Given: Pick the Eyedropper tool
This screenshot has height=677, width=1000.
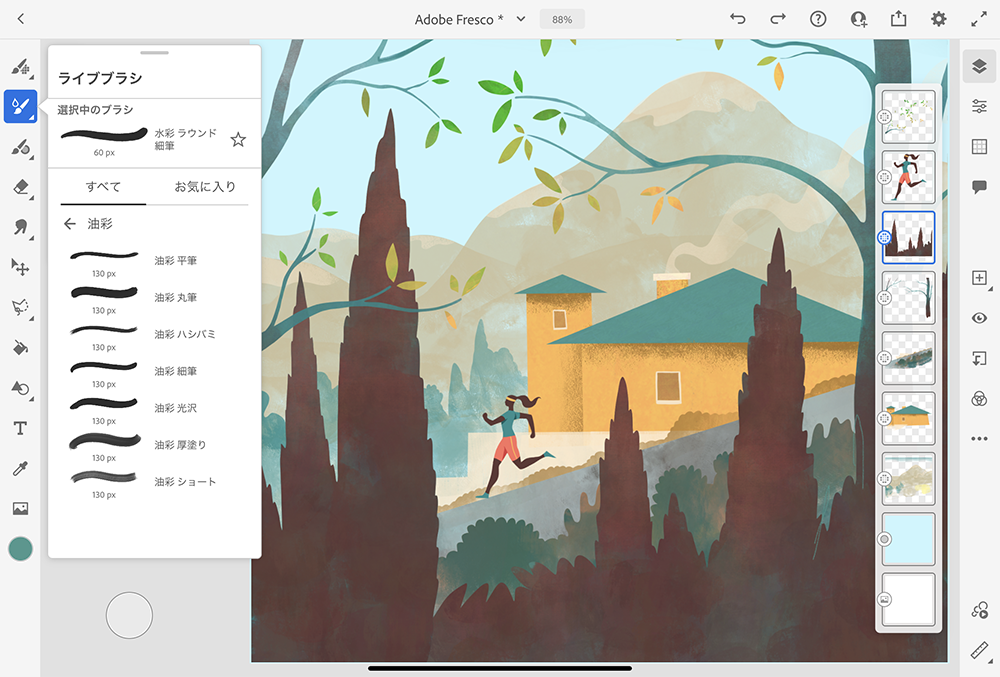Looking at the screenshot, I should 20,468.
